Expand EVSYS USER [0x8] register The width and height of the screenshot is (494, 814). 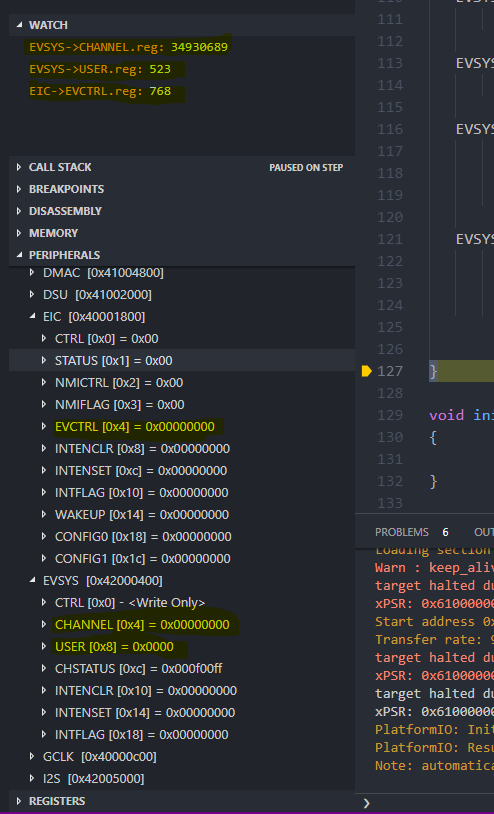(x=45, y=647)
